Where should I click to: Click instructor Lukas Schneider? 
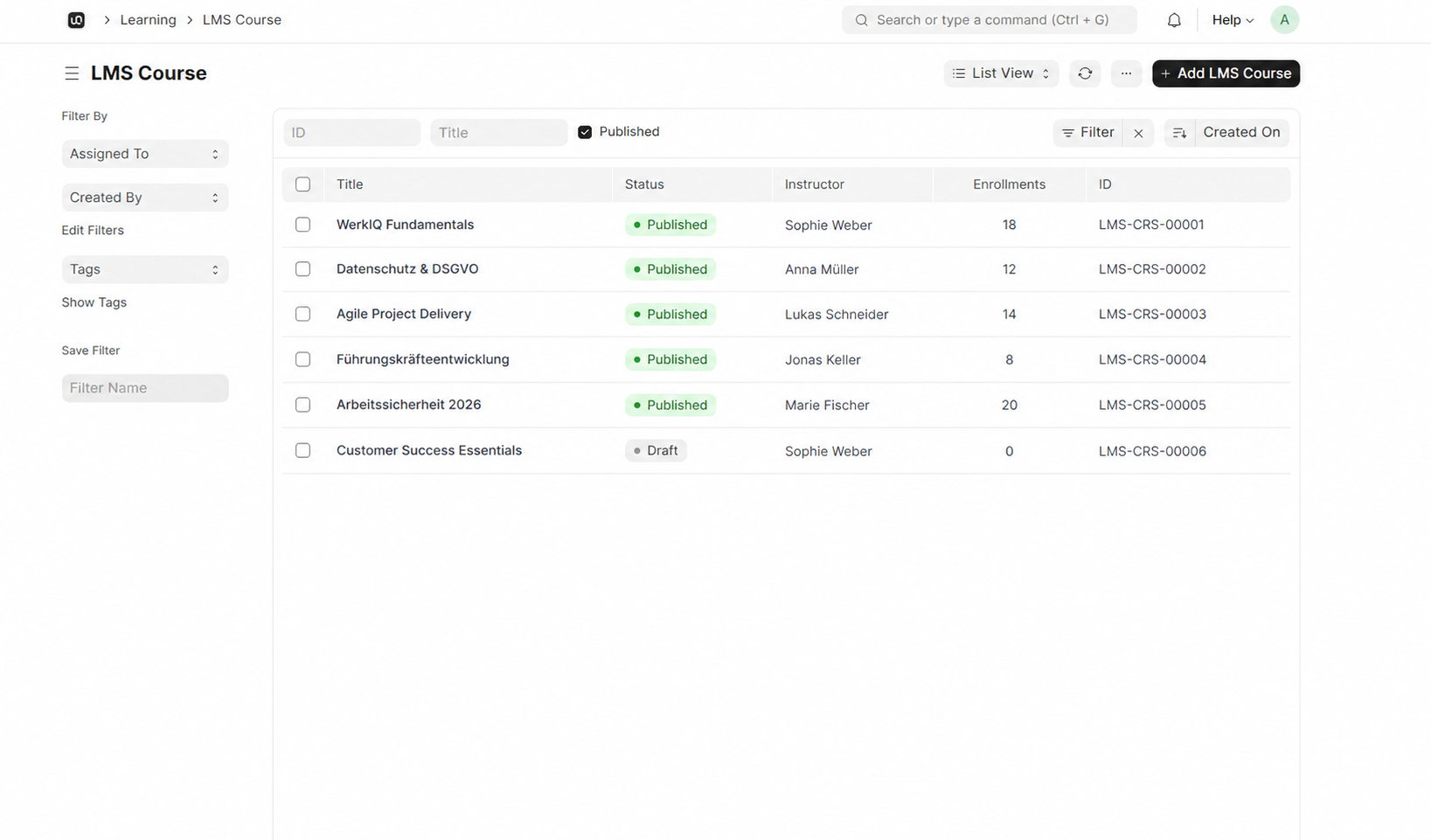(x=837, y=315)
